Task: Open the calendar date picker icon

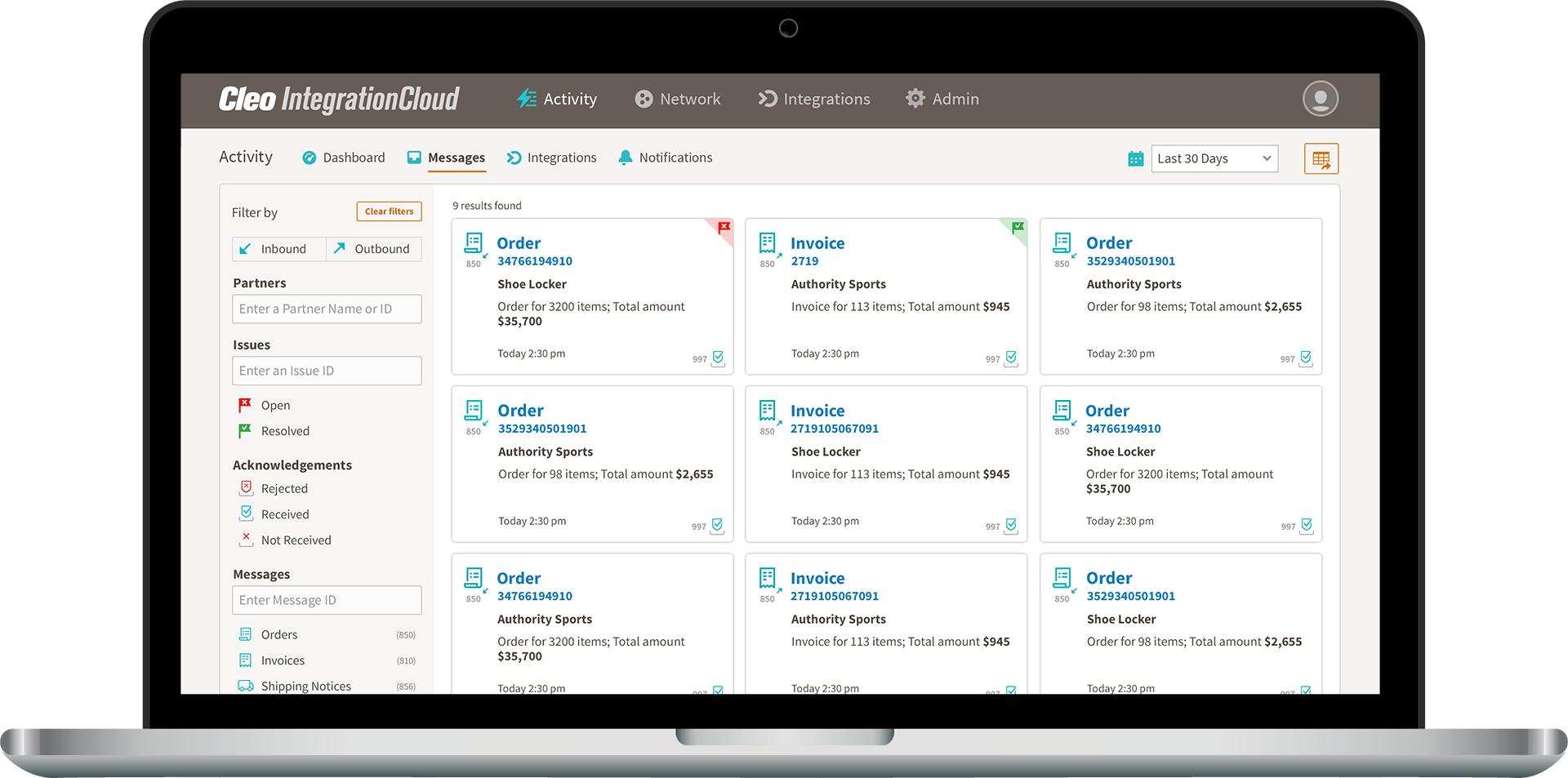Action: [x=1135, y=158]
